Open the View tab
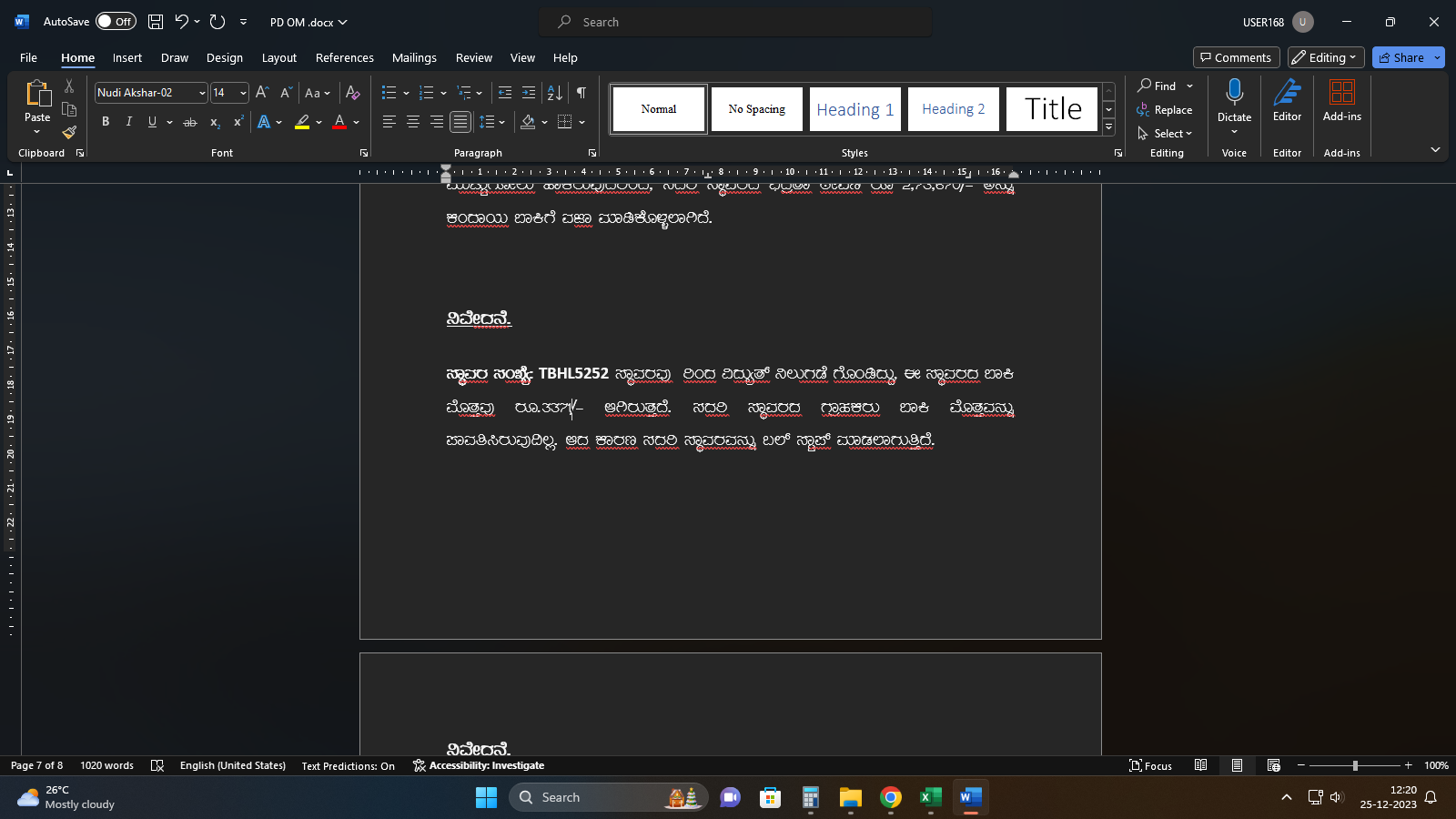 522,57
